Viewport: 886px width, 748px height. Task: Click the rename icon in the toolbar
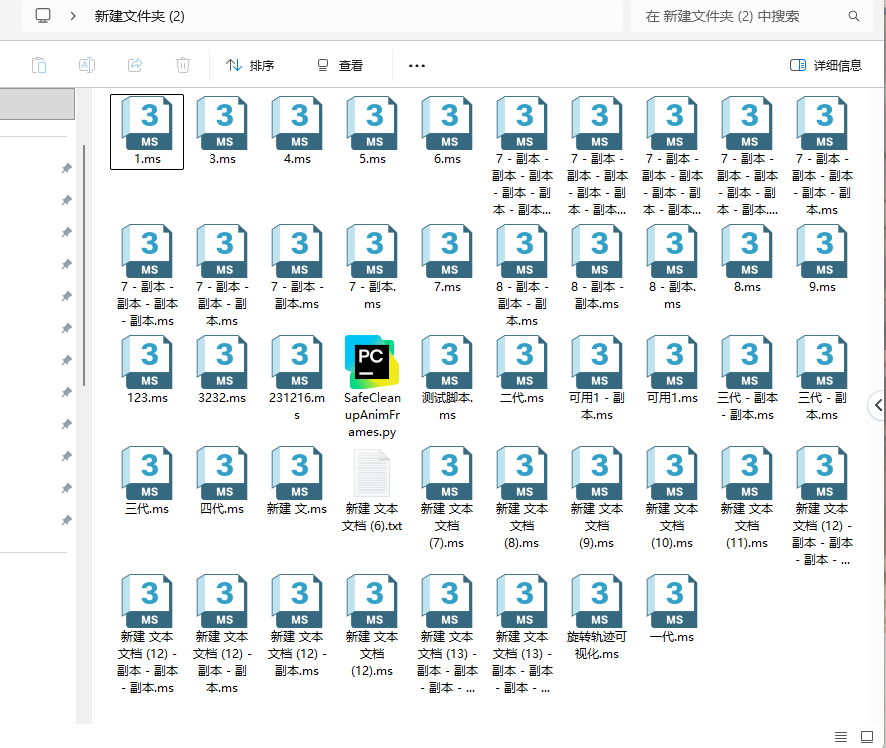(x=86, y=65)
